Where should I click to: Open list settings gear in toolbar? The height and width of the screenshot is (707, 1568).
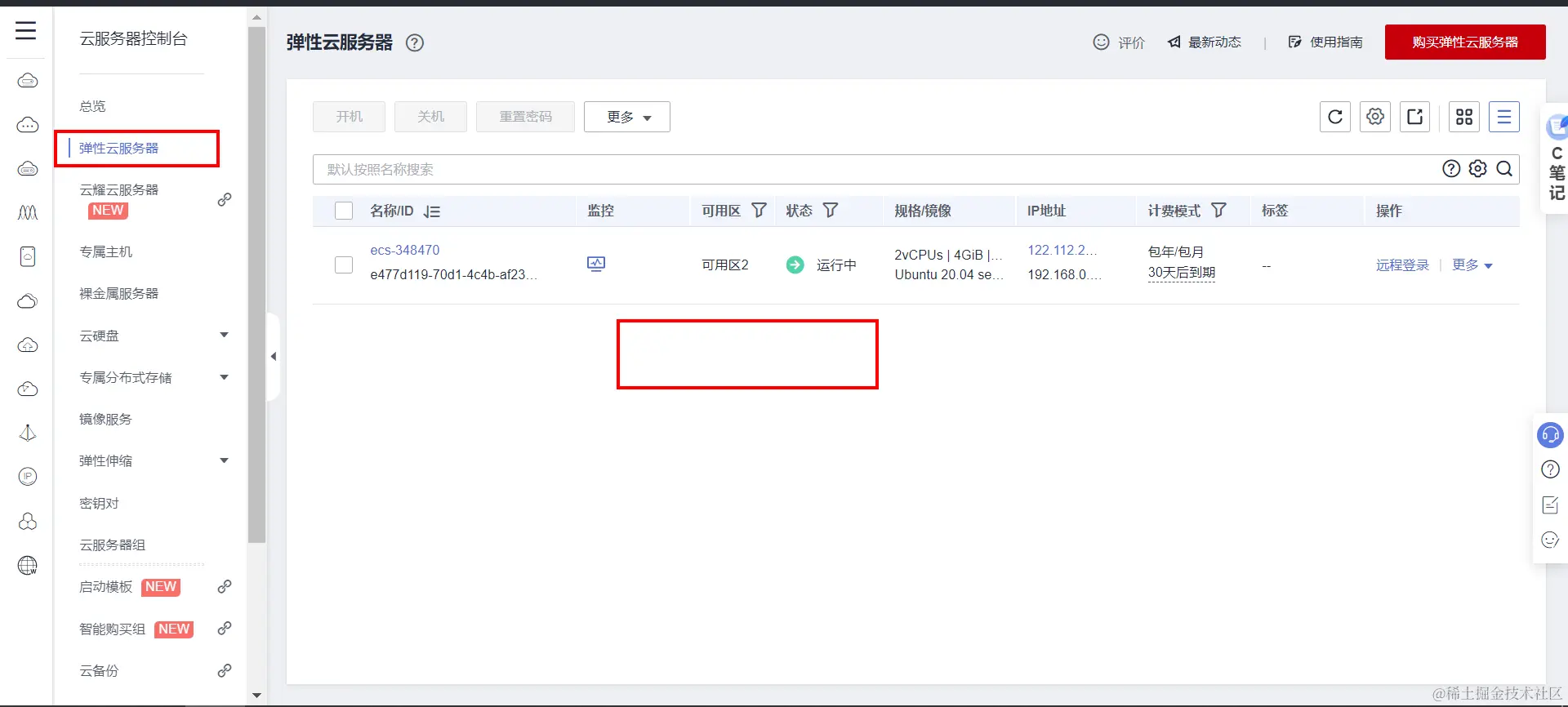1375,117
